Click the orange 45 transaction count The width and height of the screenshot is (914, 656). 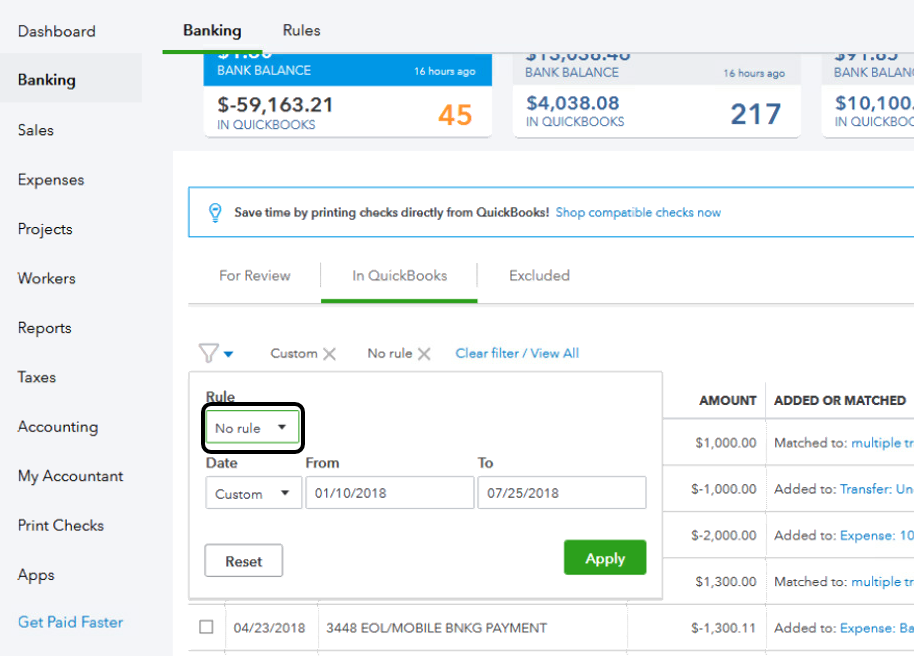tap(455, 114)
